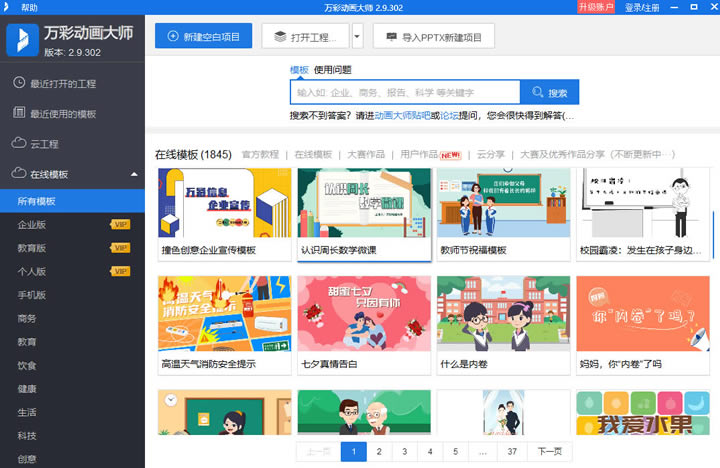
Task: Switch to the 使用问题 search tab
Action: (x=332, y=70)
